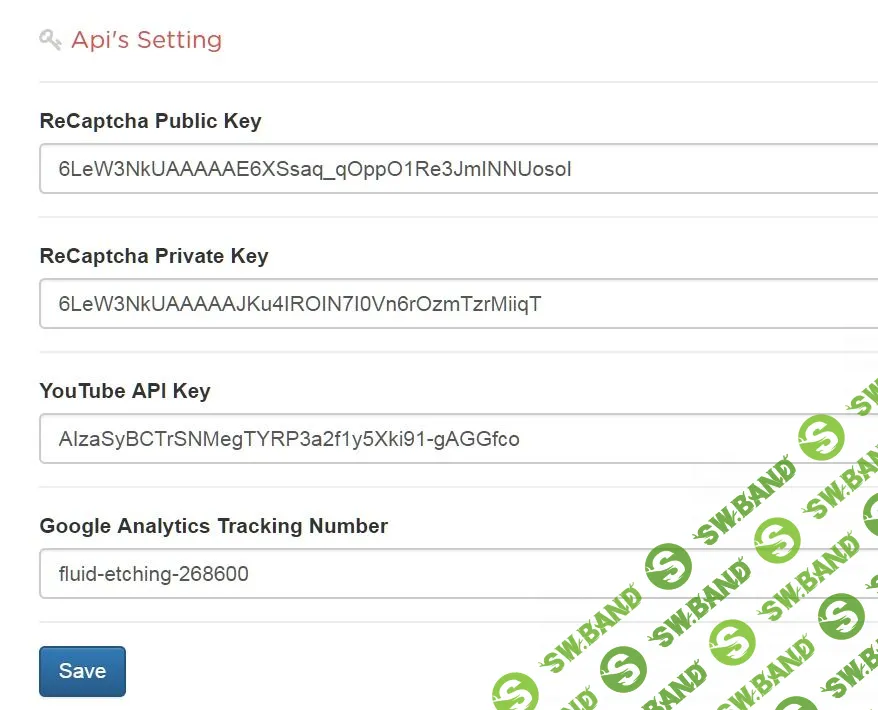Click the Google Analytics Tracking Number label
Screen dimensions: 878x710
click(x=213, y=526)
